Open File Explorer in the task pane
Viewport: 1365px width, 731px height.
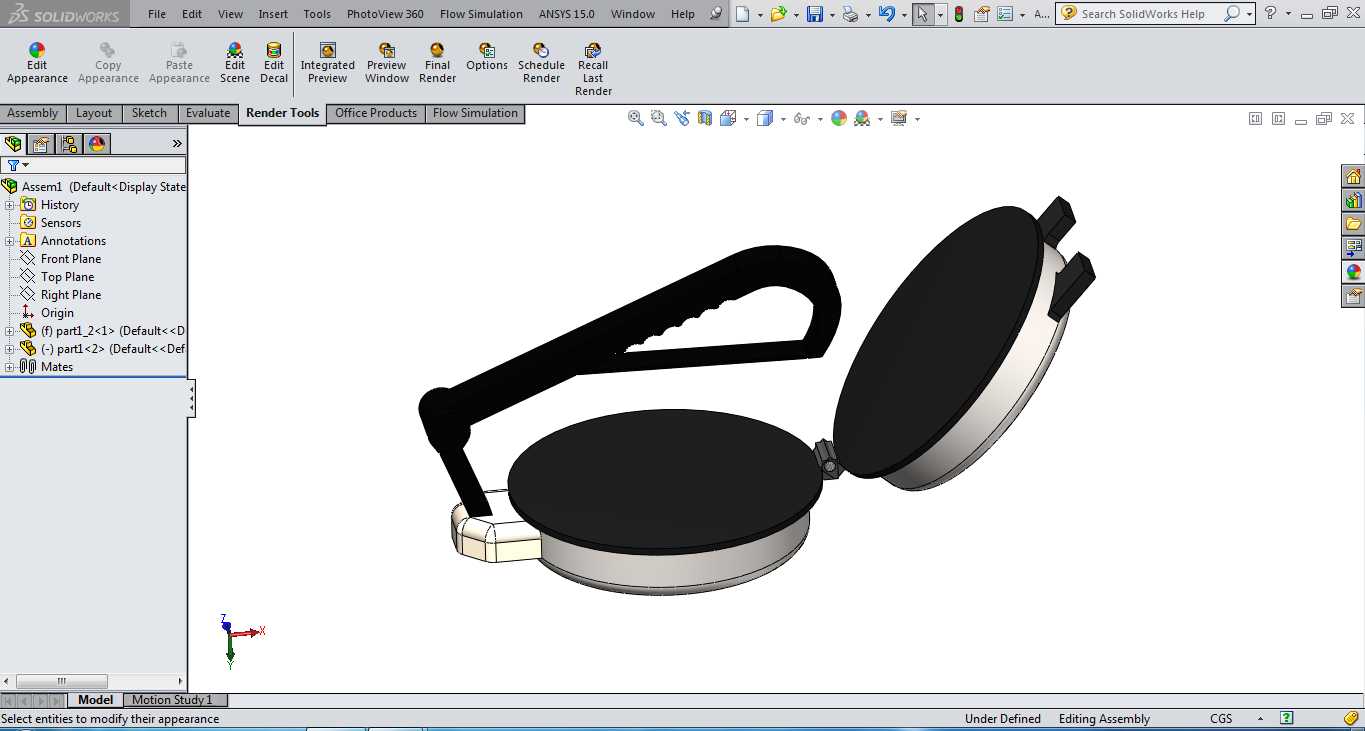pyautogui.click(x=1353, y=224)
